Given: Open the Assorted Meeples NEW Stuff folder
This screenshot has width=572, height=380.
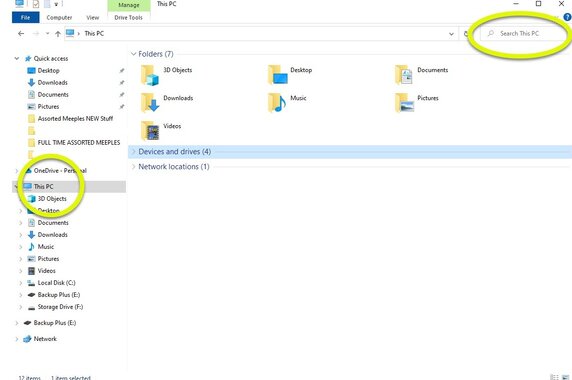Looking at the screenshot, I should [x=75, y=119].
